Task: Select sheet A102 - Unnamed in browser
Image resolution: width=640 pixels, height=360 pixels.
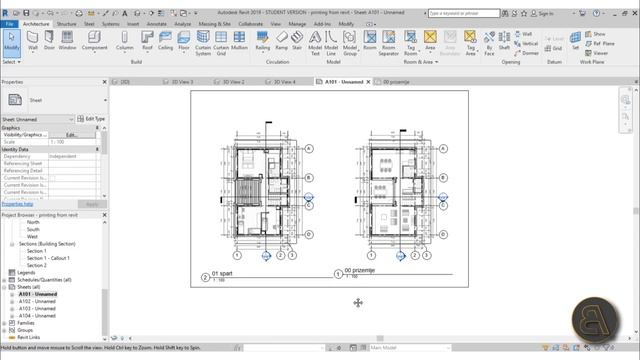Action: [37, 301]
